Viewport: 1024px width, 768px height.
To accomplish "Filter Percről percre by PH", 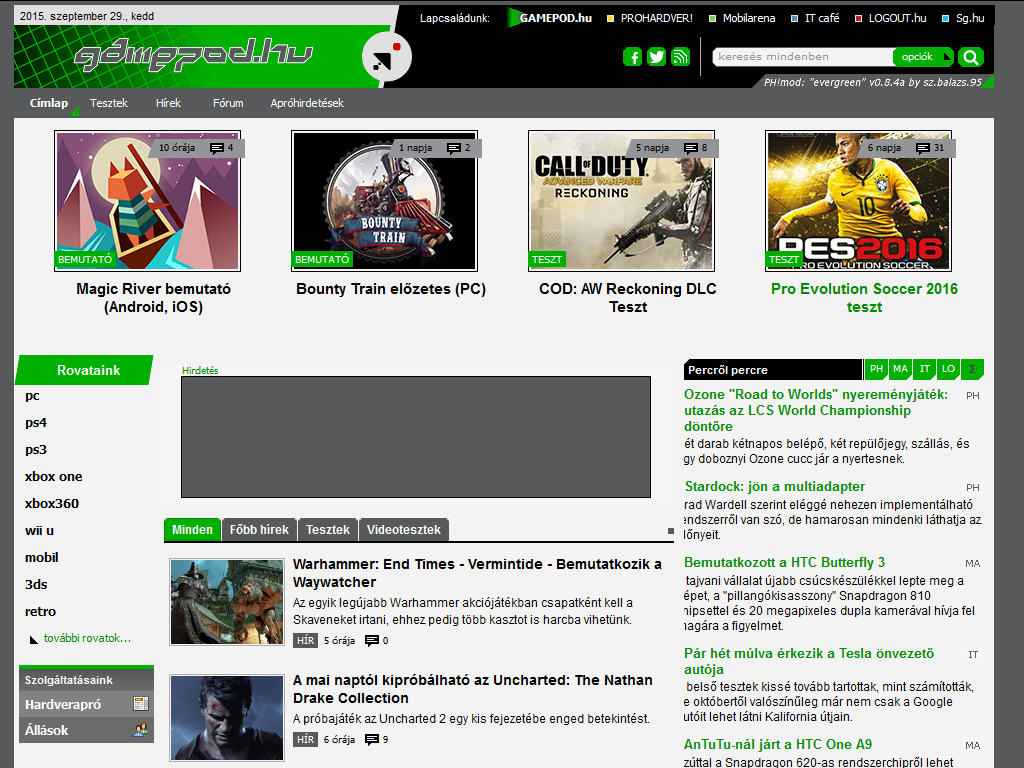I will tap(876, 369).
